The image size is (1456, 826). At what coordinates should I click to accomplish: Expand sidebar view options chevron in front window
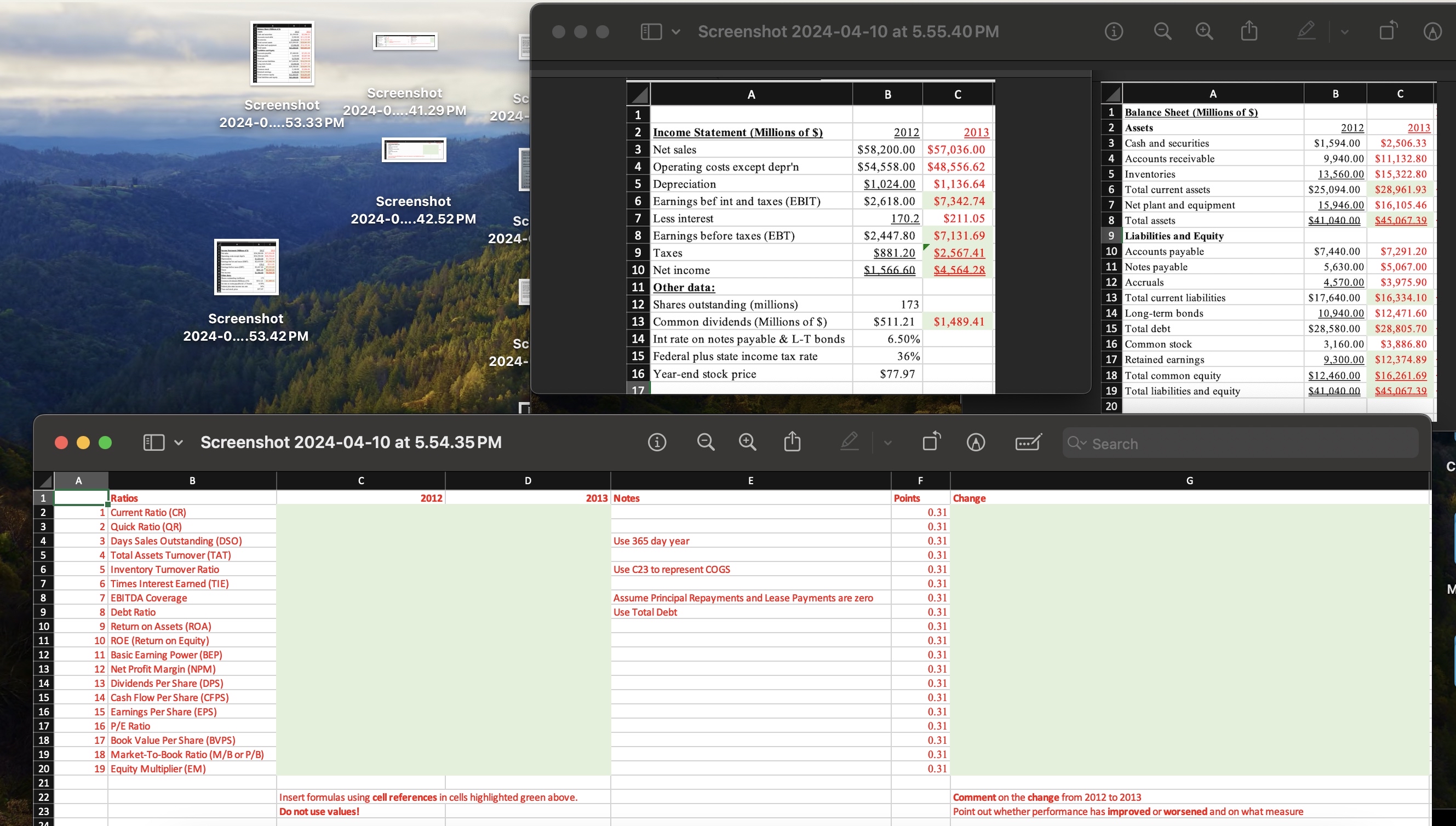tap(178, 443)
